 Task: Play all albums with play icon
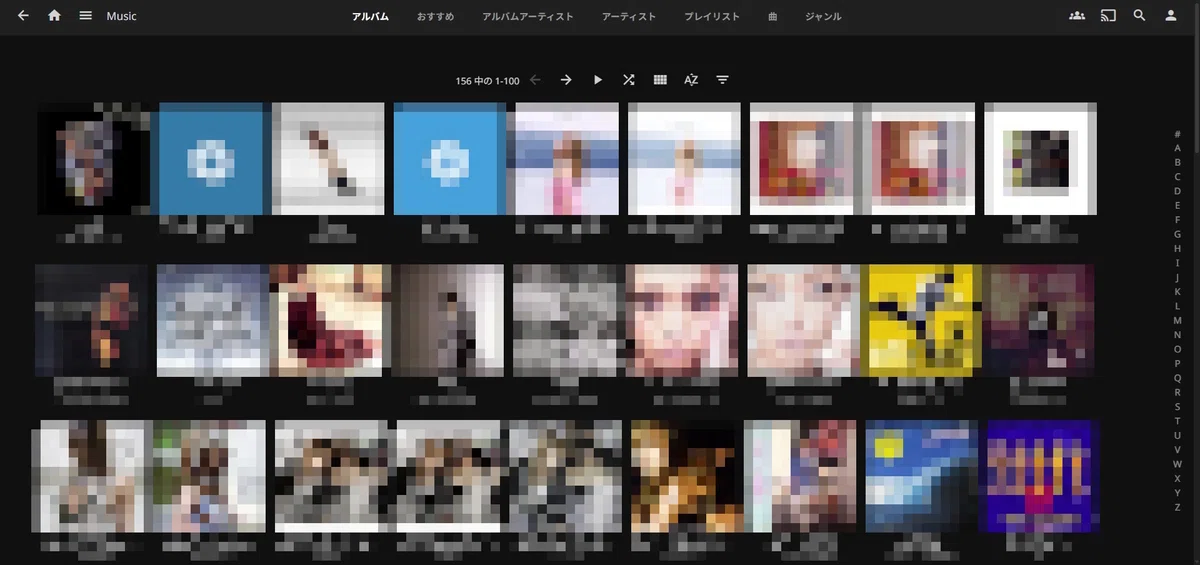(x=598, y=80)
